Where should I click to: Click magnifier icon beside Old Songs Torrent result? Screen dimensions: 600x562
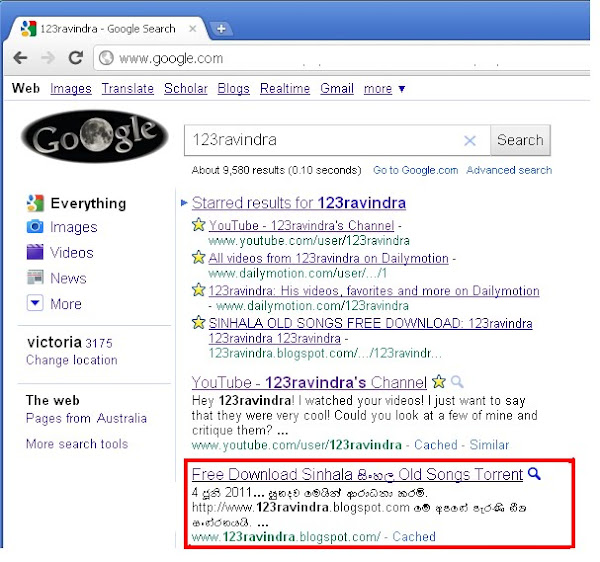pos(534,474)
